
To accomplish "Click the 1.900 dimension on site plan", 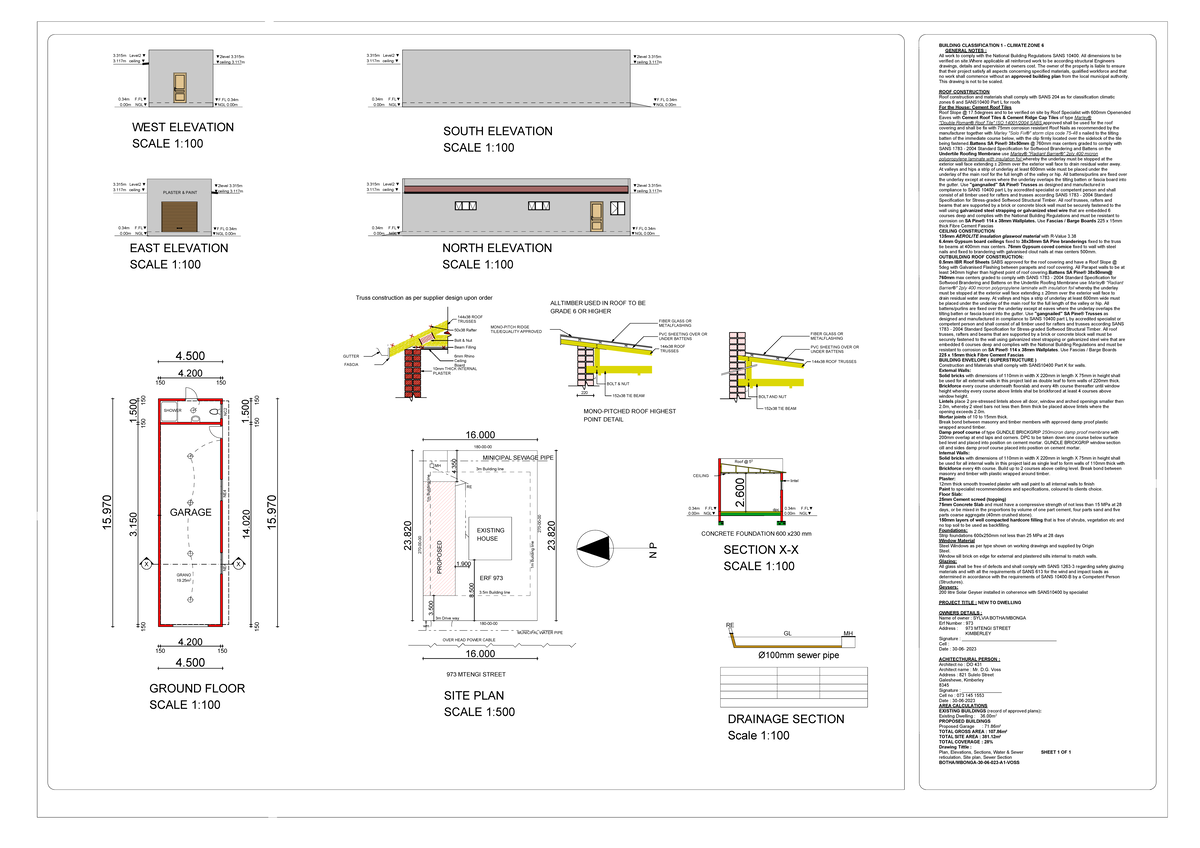I will click(464, 564).
